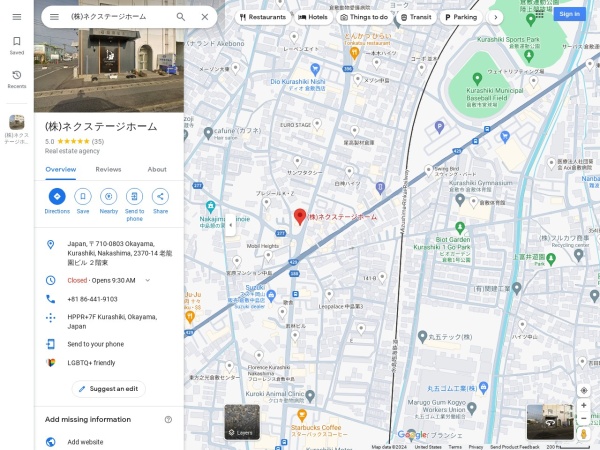Click the Suggest an edit button

pyautogui.click(x=109, y=389)
